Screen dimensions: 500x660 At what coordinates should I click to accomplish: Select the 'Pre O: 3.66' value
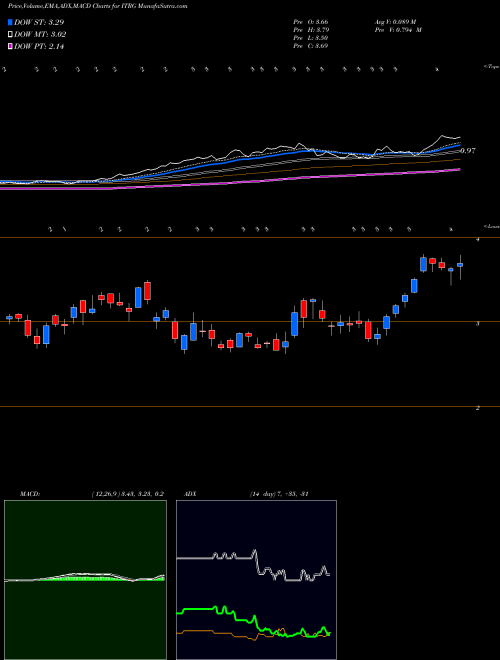311,22
